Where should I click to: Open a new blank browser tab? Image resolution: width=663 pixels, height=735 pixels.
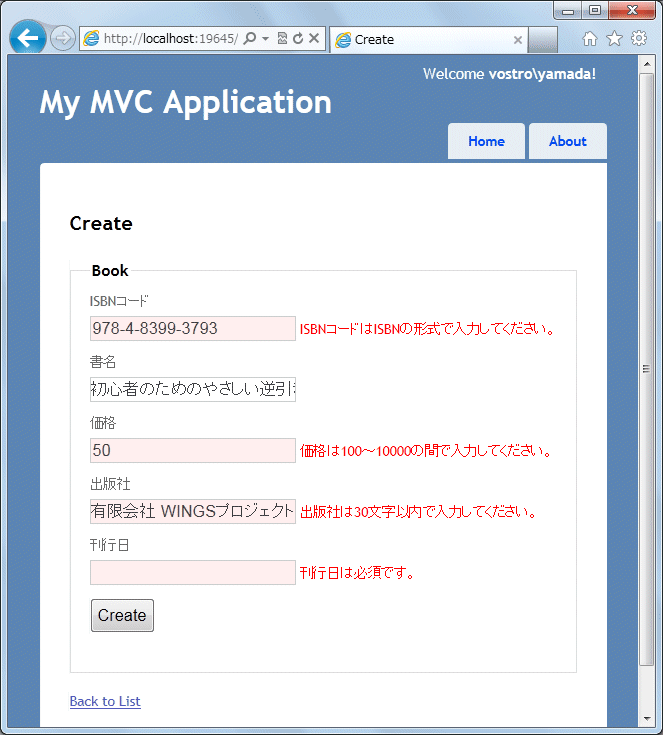[543, 40]
